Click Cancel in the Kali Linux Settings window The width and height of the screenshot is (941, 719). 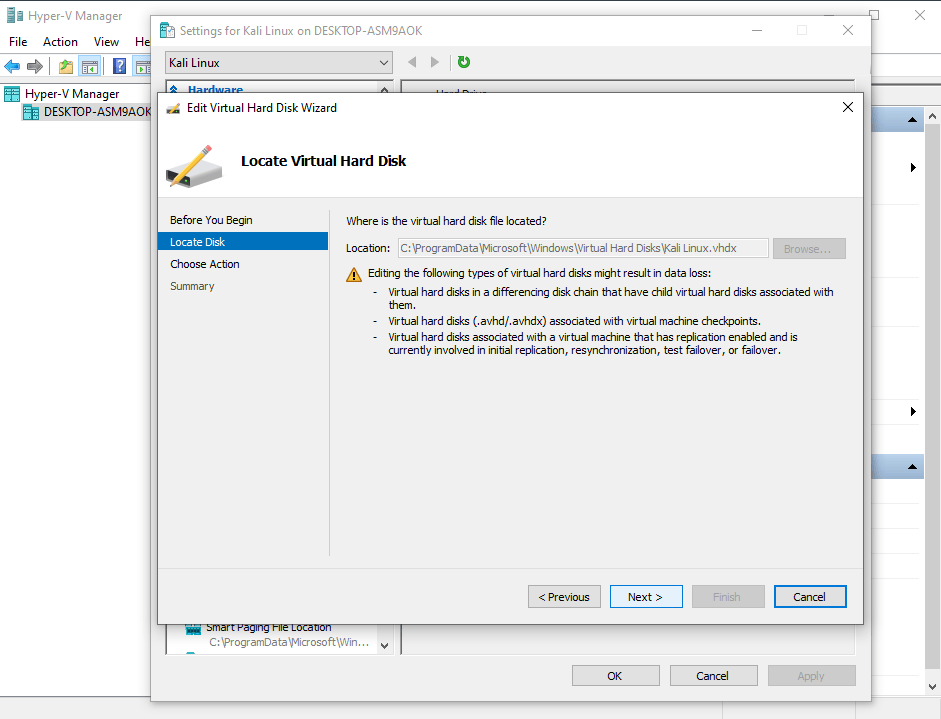click(714, 676)
